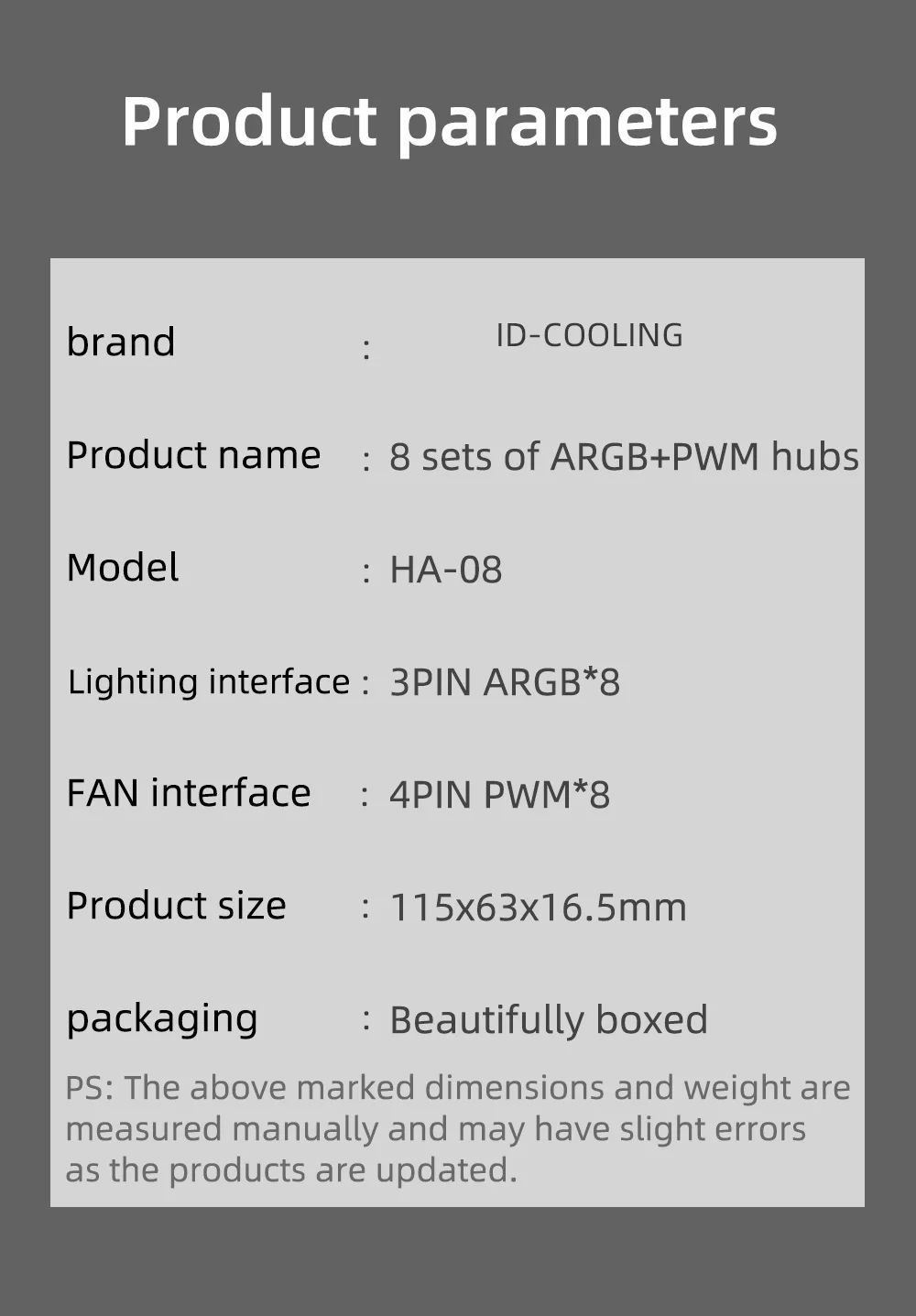
Task: Select the FAN interface label
Action: [x=189, y=793]
